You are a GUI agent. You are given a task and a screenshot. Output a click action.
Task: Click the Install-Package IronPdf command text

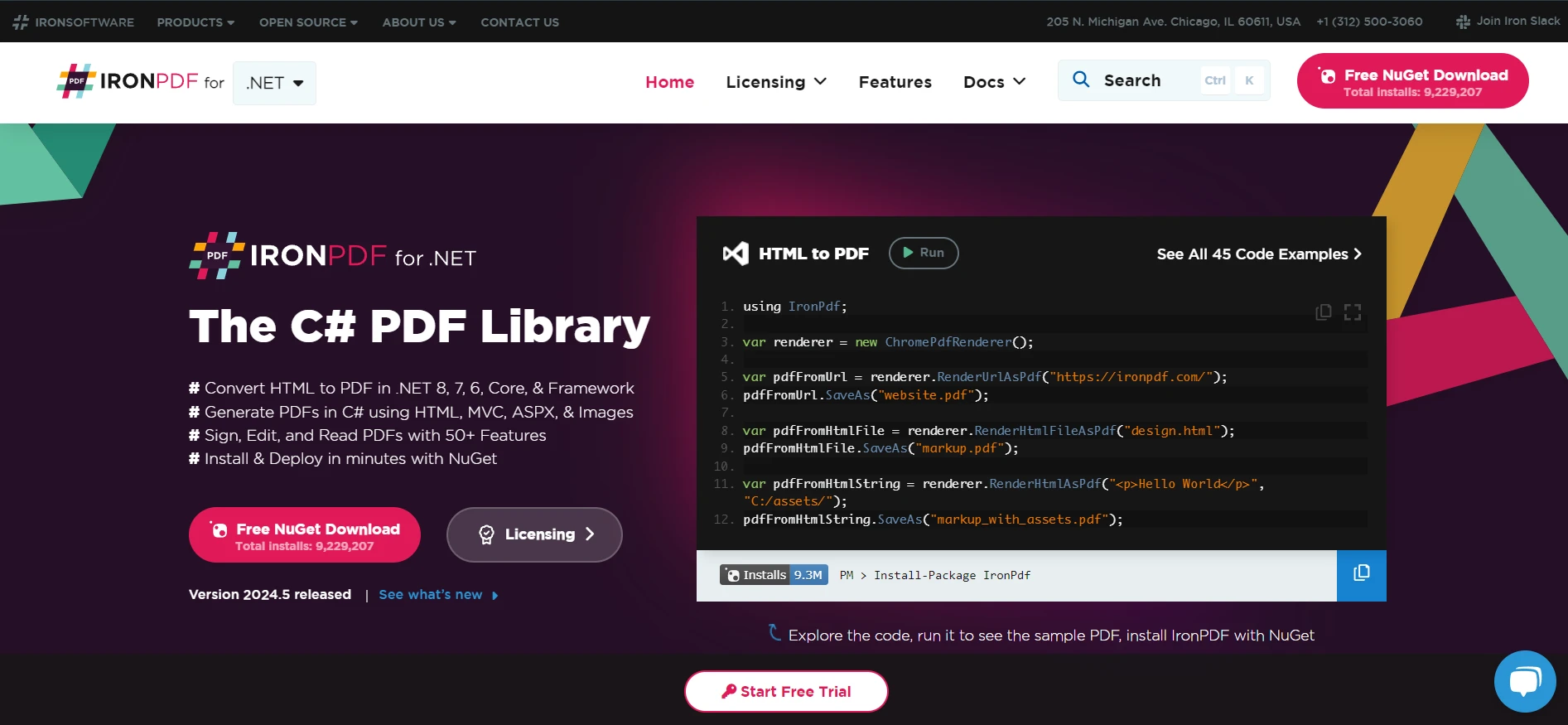(x=952, y=575)
